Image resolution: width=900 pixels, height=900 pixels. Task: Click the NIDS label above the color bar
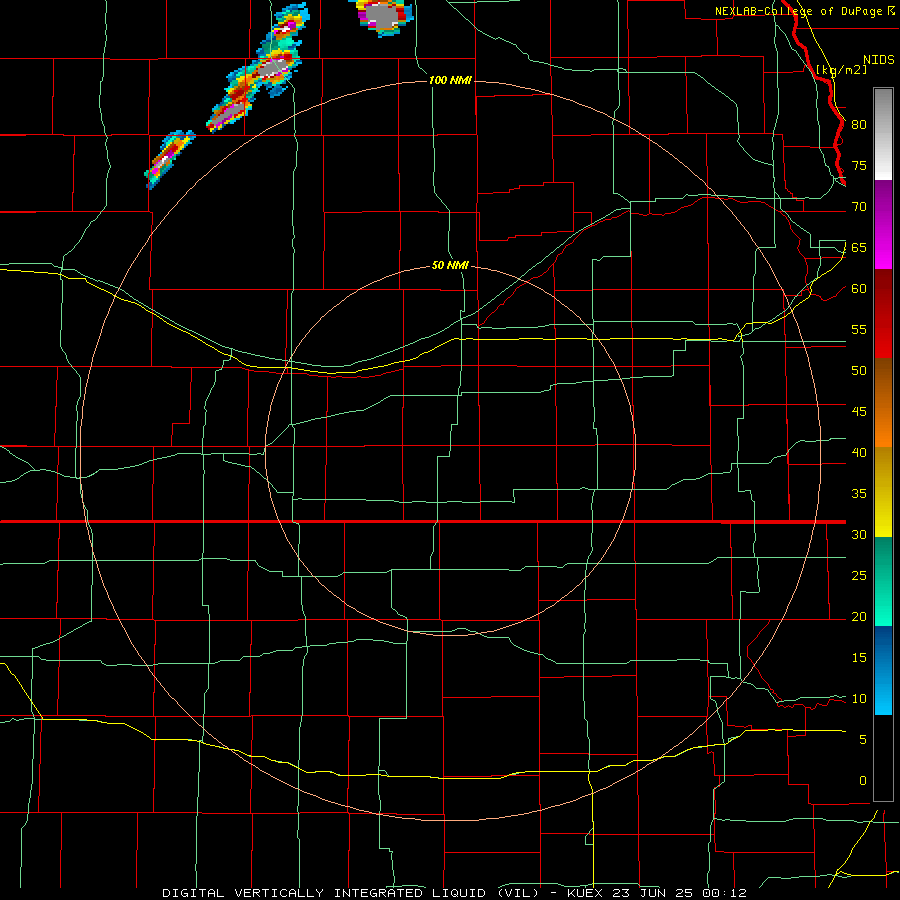coord(878,60)
